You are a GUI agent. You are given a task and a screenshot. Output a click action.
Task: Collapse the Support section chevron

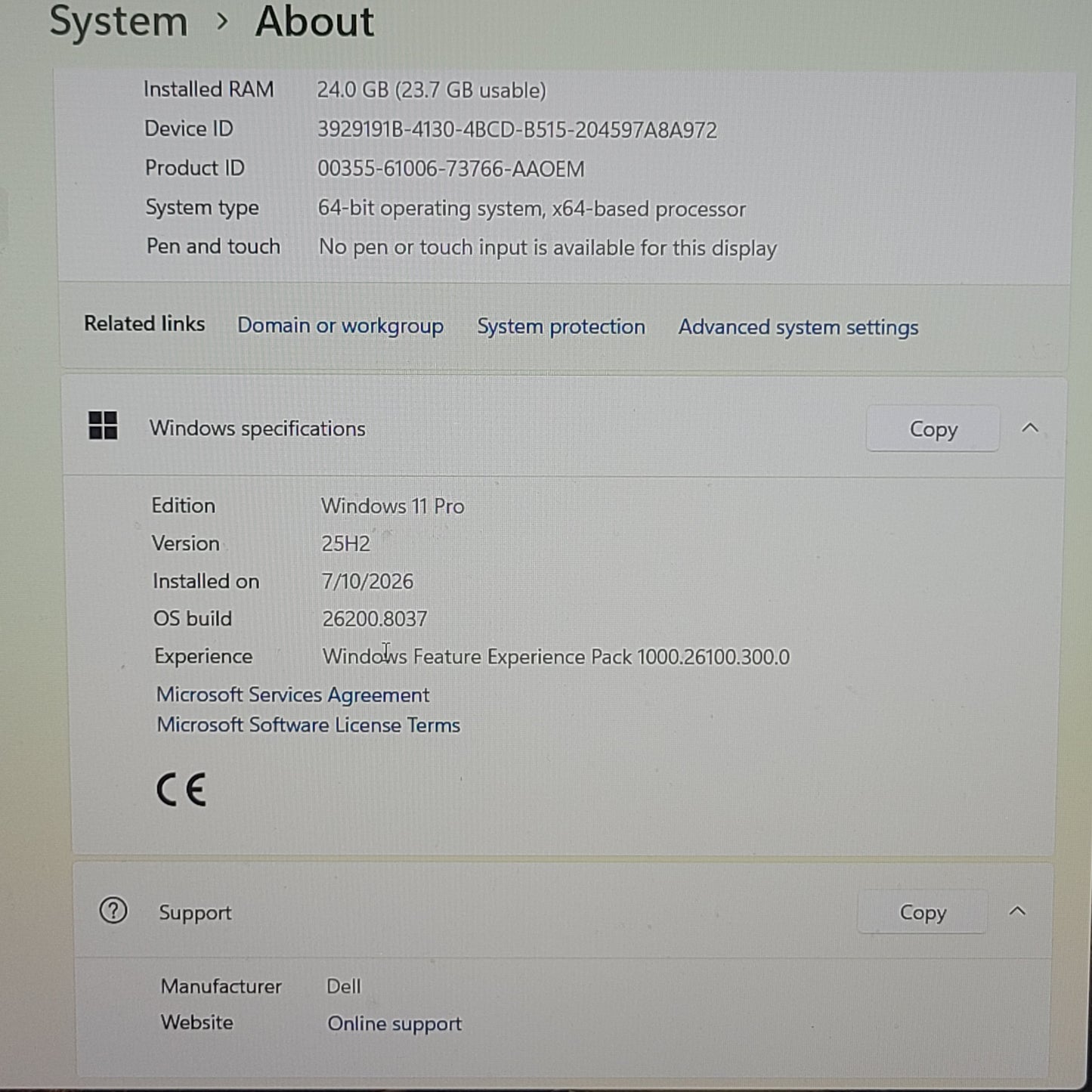pos(1017,911)
